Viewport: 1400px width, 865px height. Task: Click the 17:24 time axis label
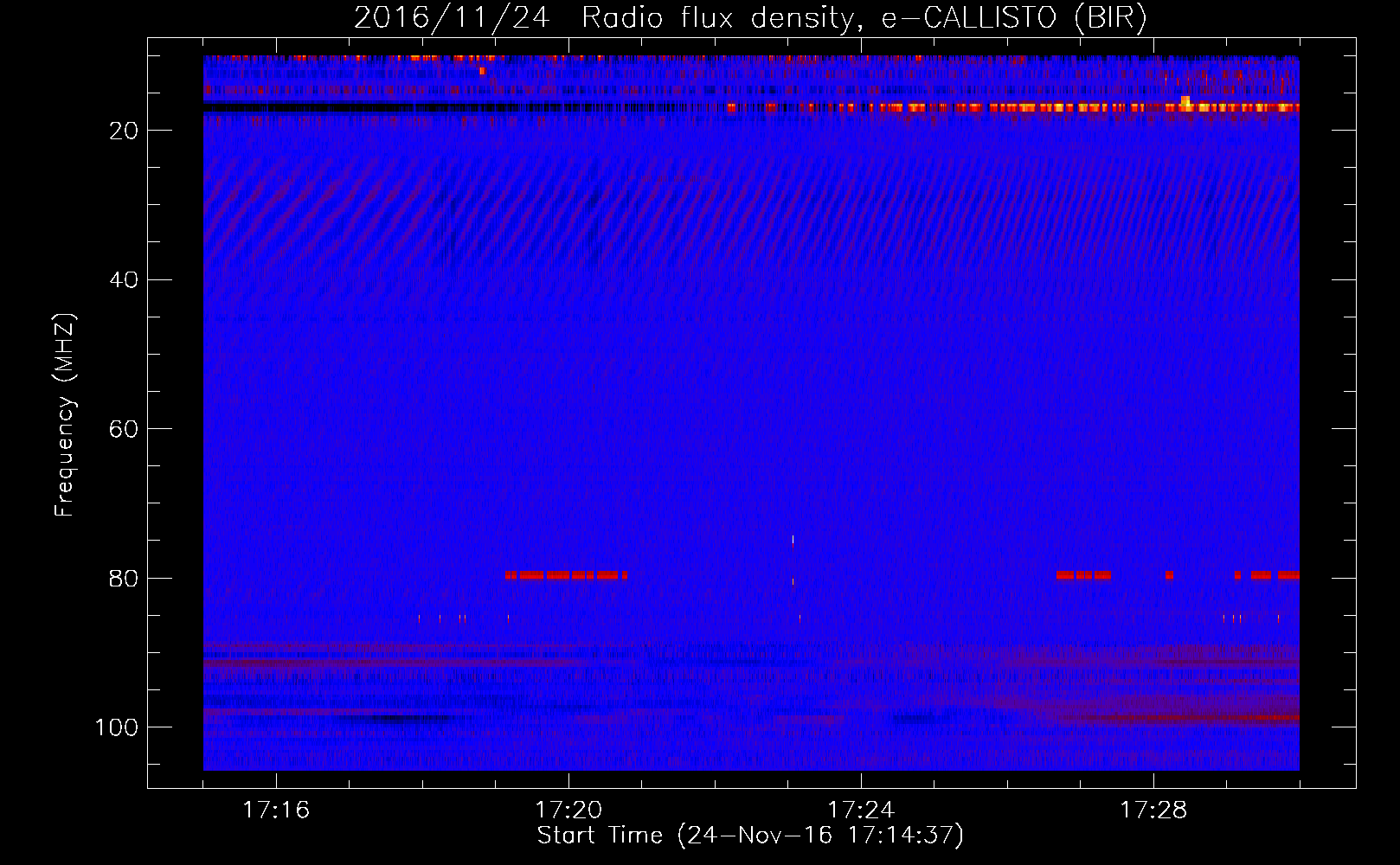point(861,810)
